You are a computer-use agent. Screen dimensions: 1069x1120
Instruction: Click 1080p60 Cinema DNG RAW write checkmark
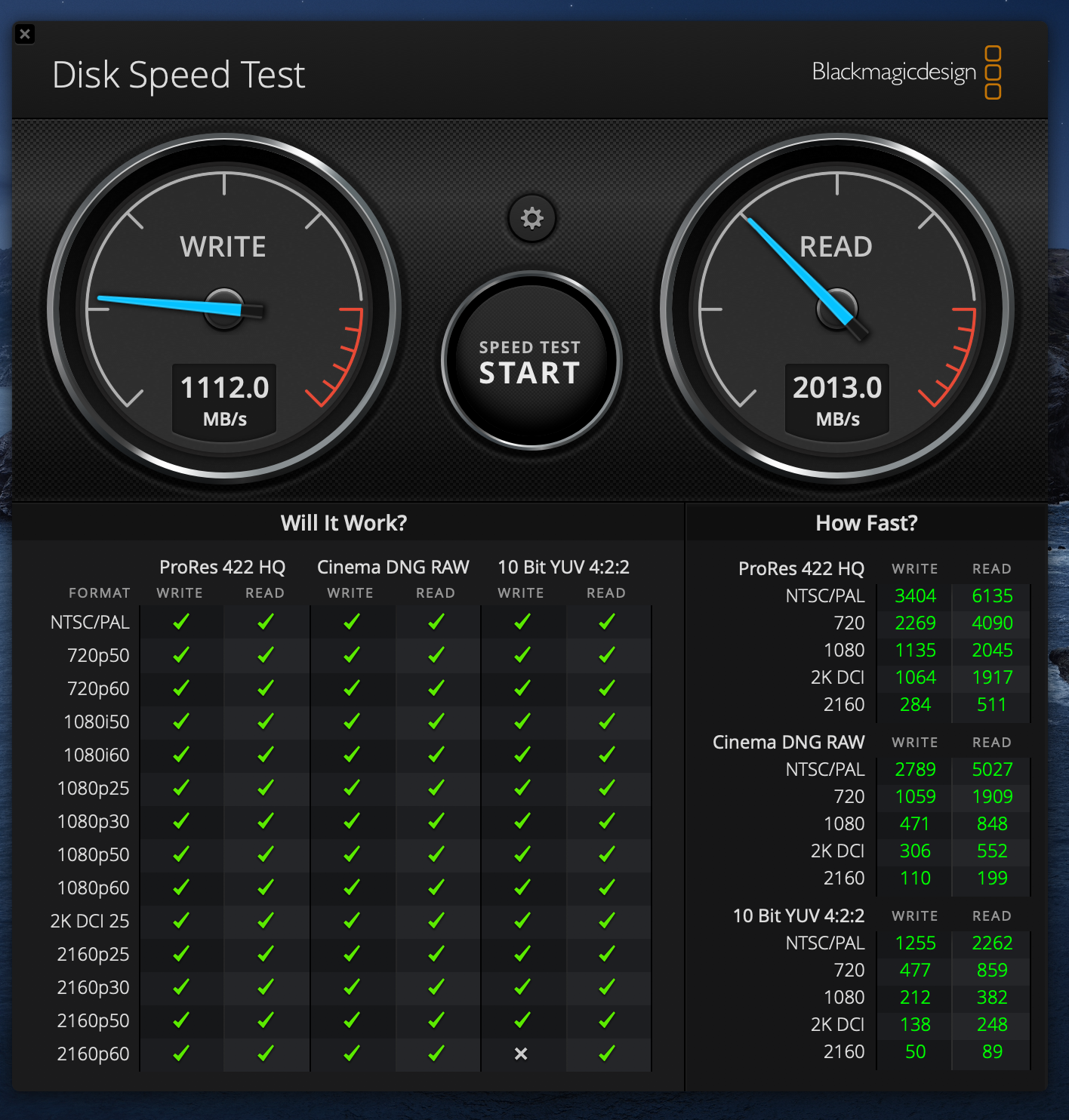(352, 888)
